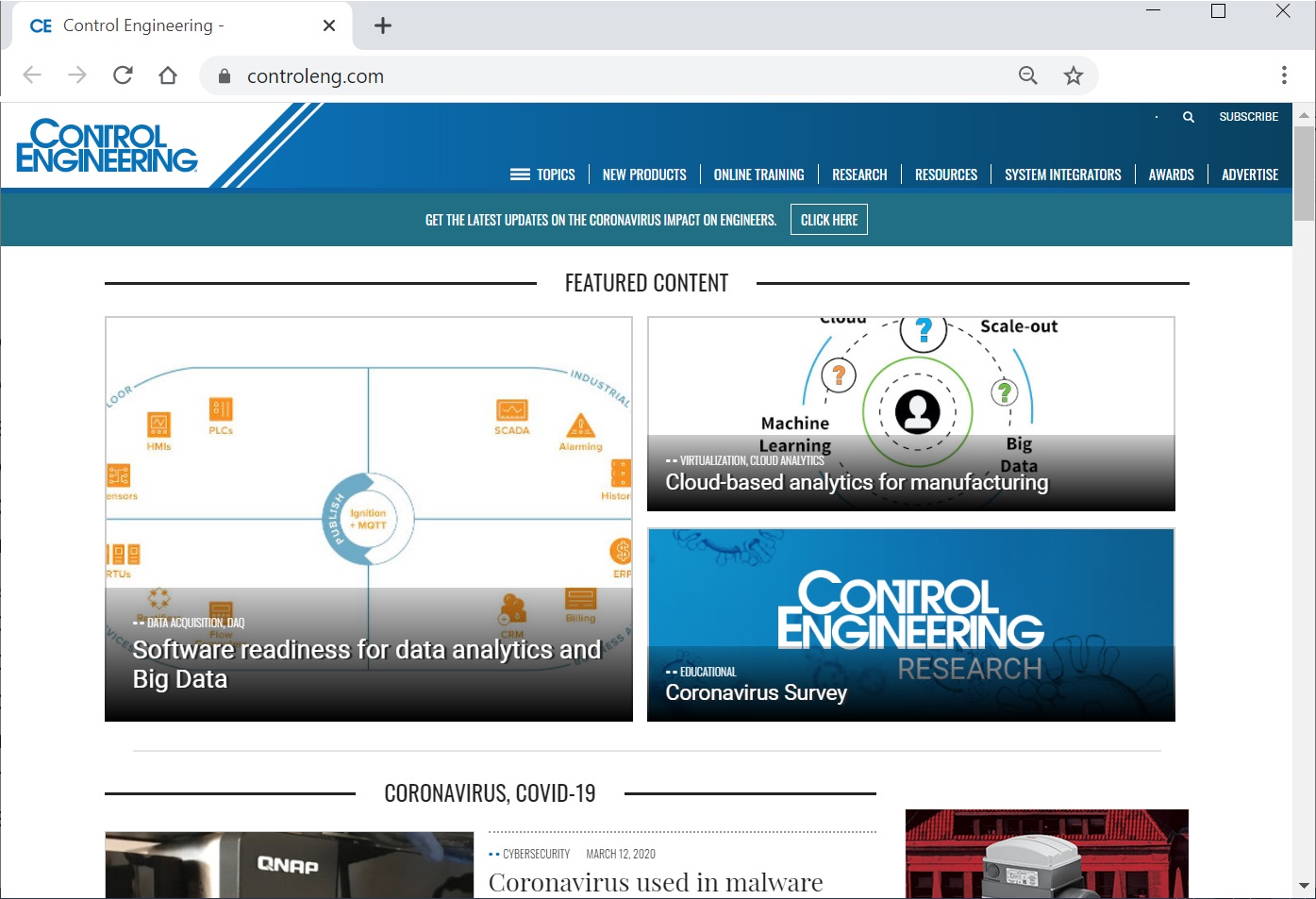Maximize the browser window
Image resolution: width=1316 pixels, height=899 pixels.
(x=1218, y=11)
